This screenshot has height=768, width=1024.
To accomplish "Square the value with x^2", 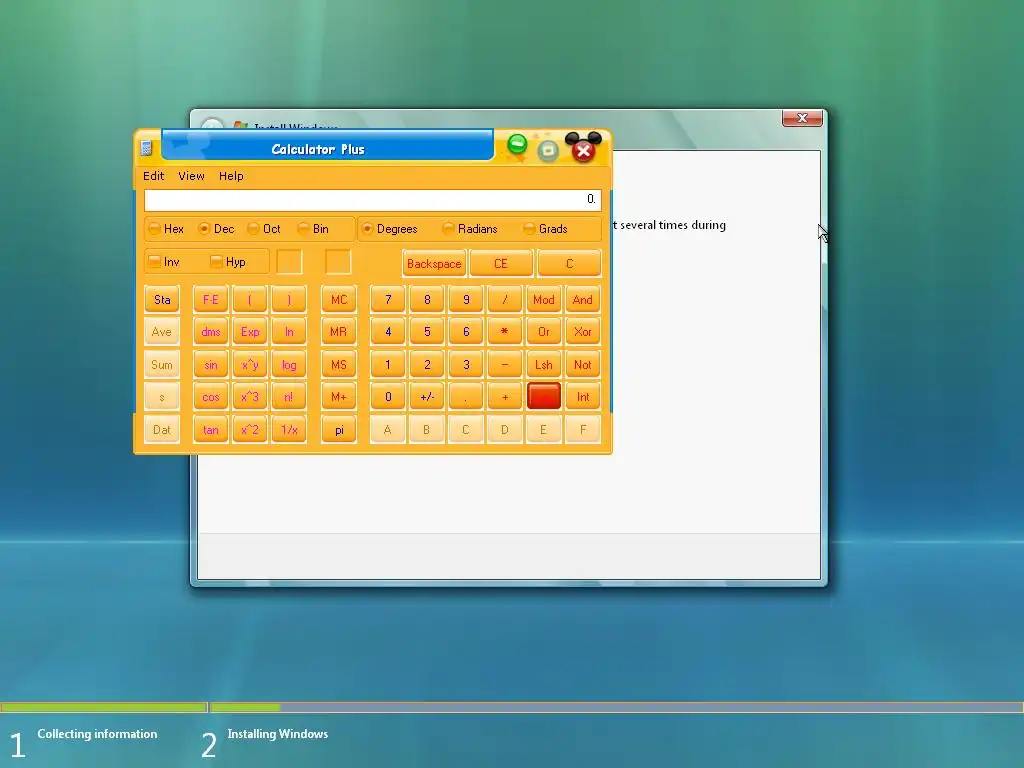I will click(x=249, y=430).
